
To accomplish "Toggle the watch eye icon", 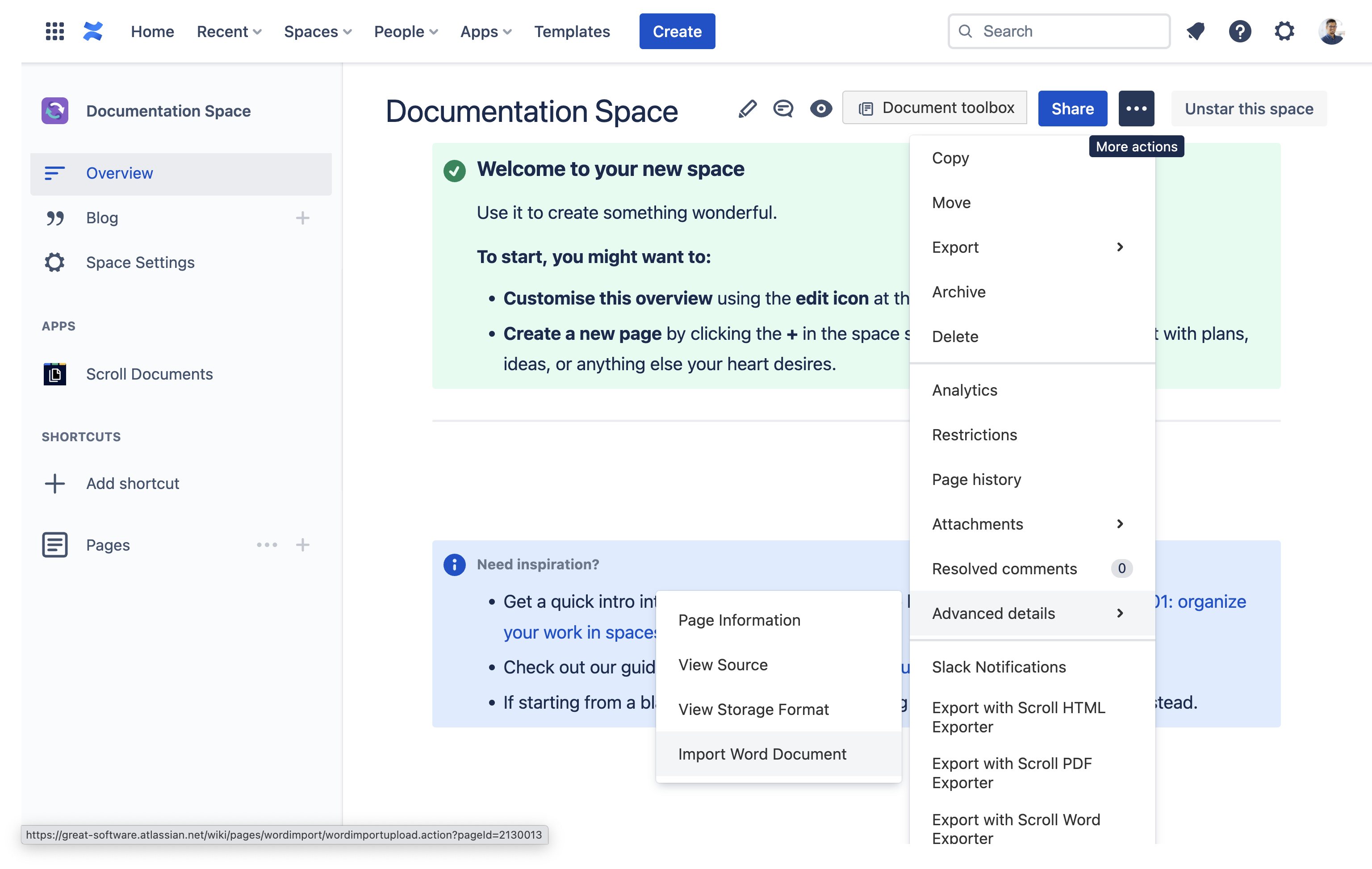I will (x=820, y=108).
